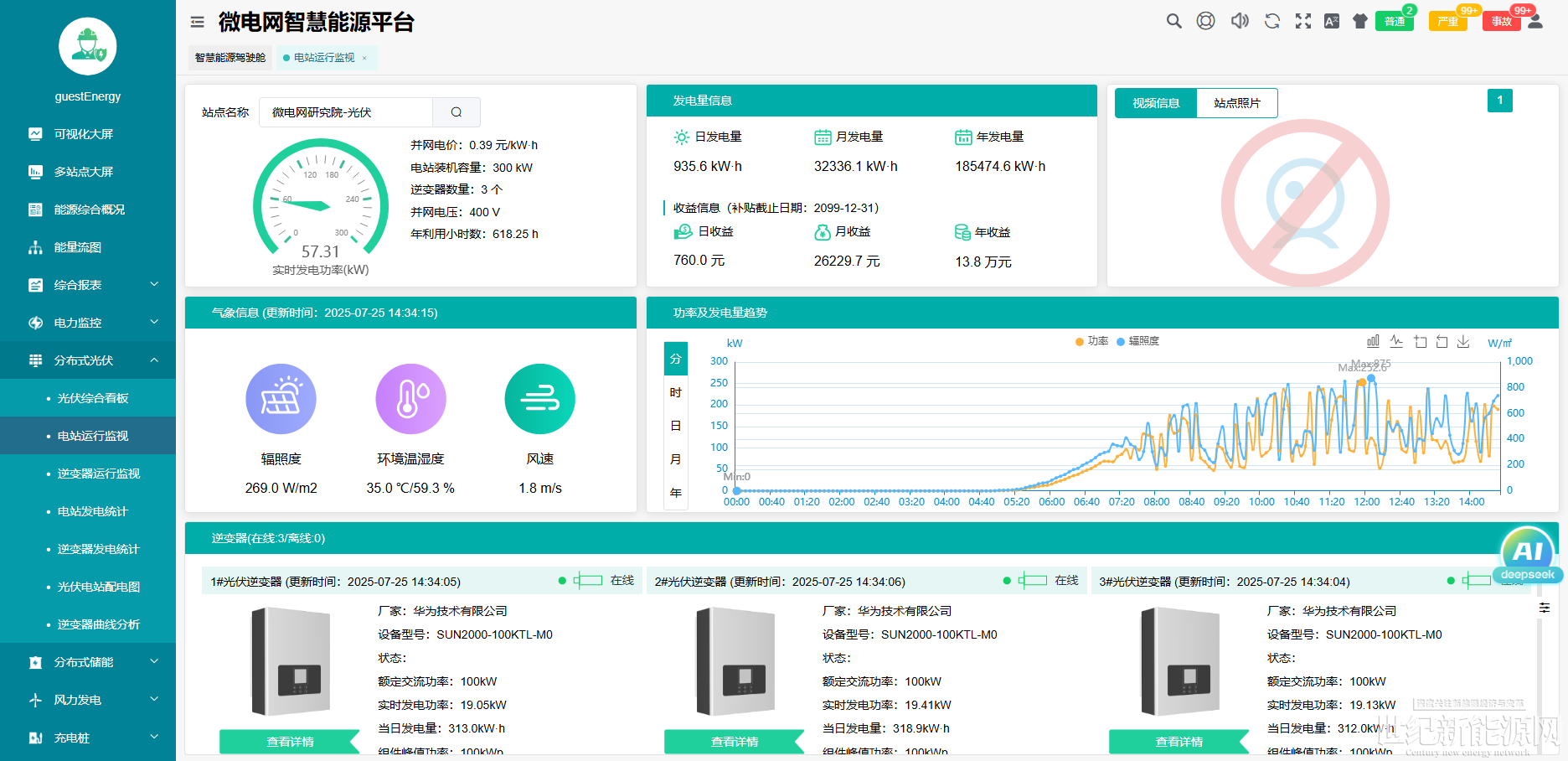Download trend chart as image
Image resolution: width=1568 pixels, height=761 pixels.
(1463, 341)
